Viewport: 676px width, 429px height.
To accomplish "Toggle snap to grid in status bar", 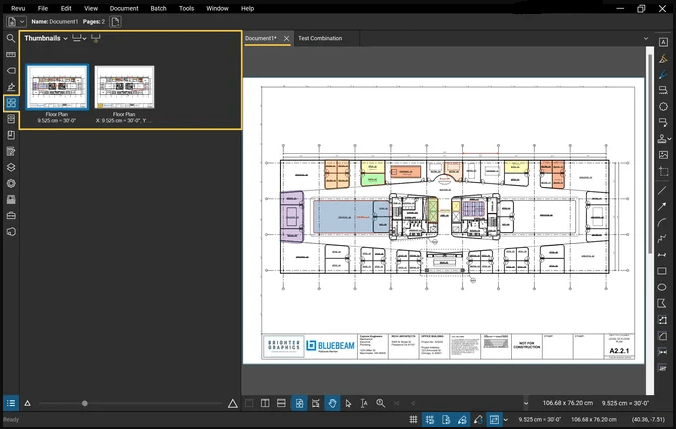I will click(430, 419).
